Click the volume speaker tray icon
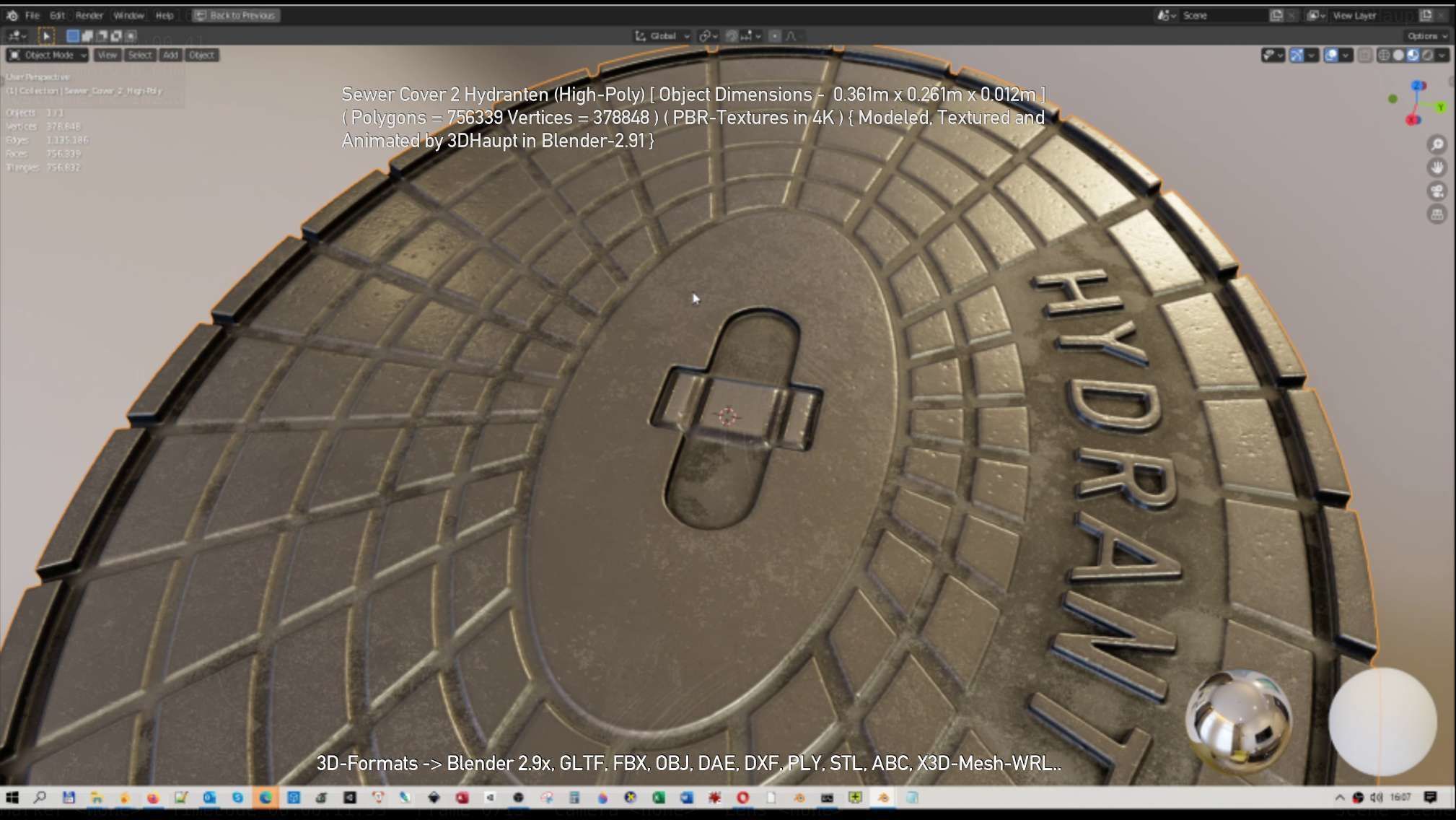The image size is (1456, 820). (x=1377, y=798)
